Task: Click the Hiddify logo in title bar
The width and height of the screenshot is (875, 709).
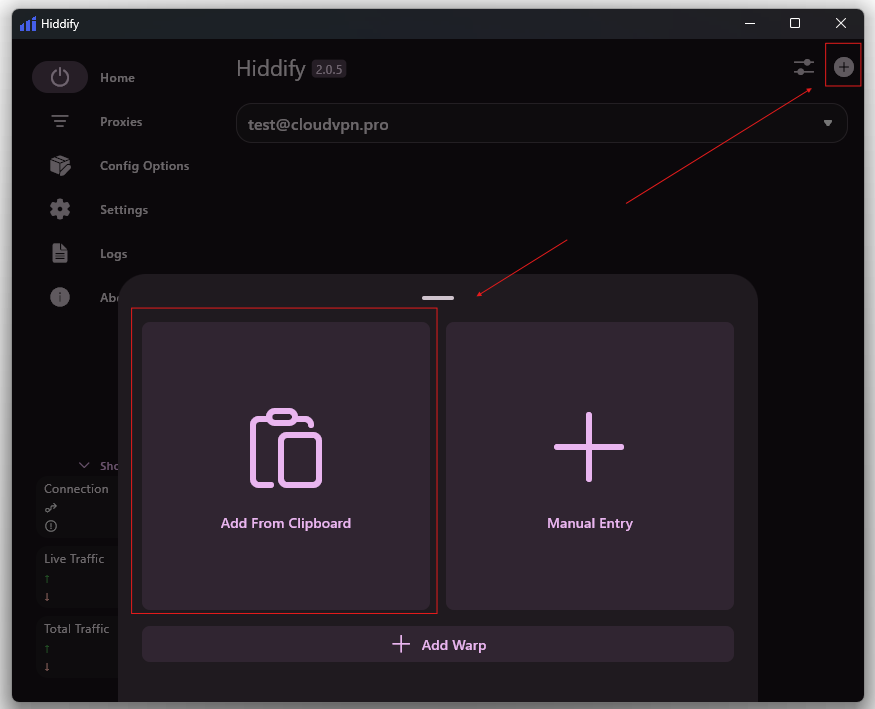Action: point(28,23)
